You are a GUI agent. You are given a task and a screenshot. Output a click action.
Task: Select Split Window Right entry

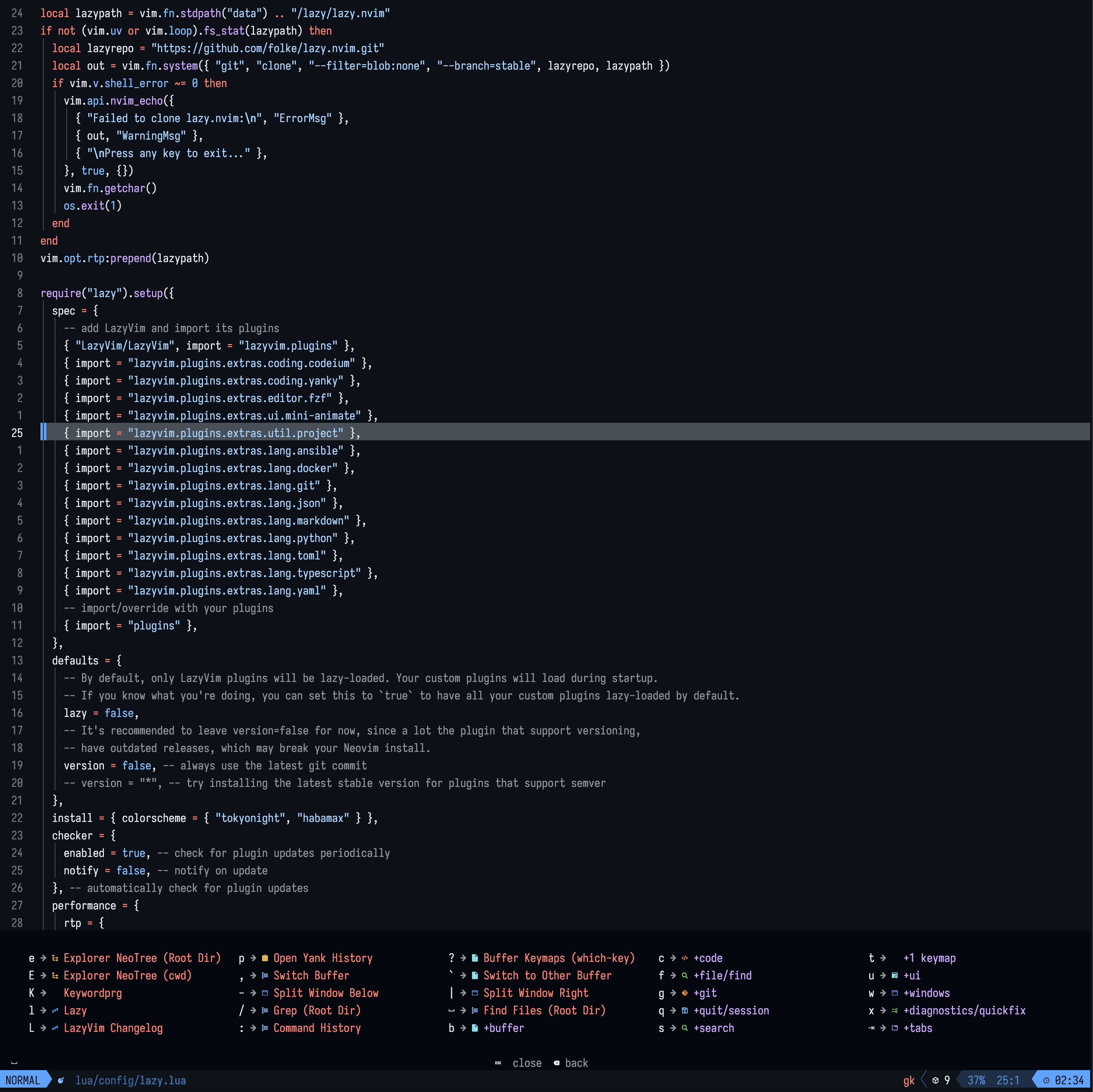click(x=535, y=993)
